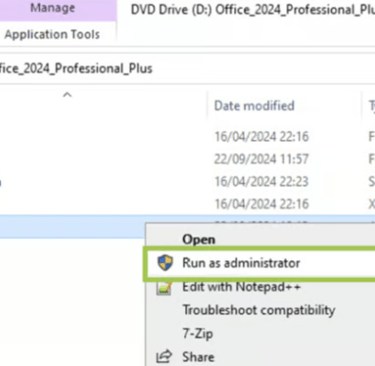The height and width of the screenshot is (366, 375).
Task: Select the row dated 16/04/2024 22:23
Action: coord(187,182)
